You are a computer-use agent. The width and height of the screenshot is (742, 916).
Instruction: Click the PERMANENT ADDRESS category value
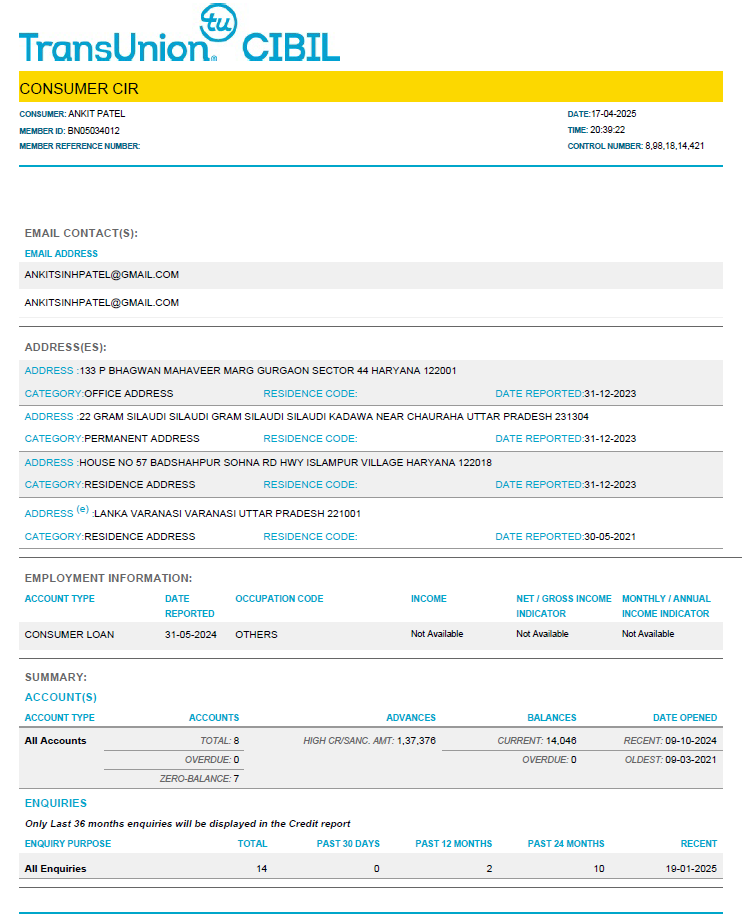click(142, 439)
